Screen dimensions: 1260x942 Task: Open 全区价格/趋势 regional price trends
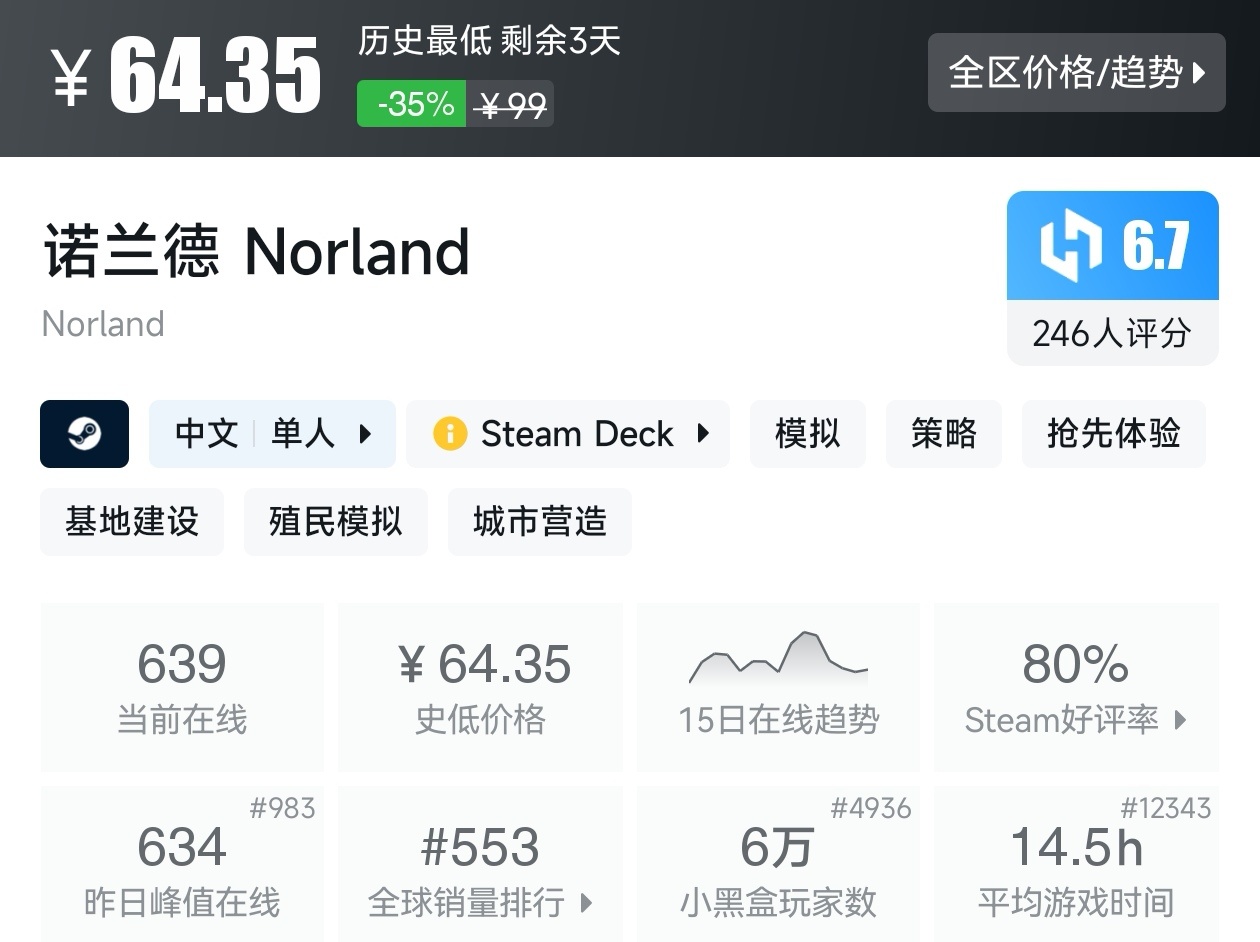(1077, 73)
